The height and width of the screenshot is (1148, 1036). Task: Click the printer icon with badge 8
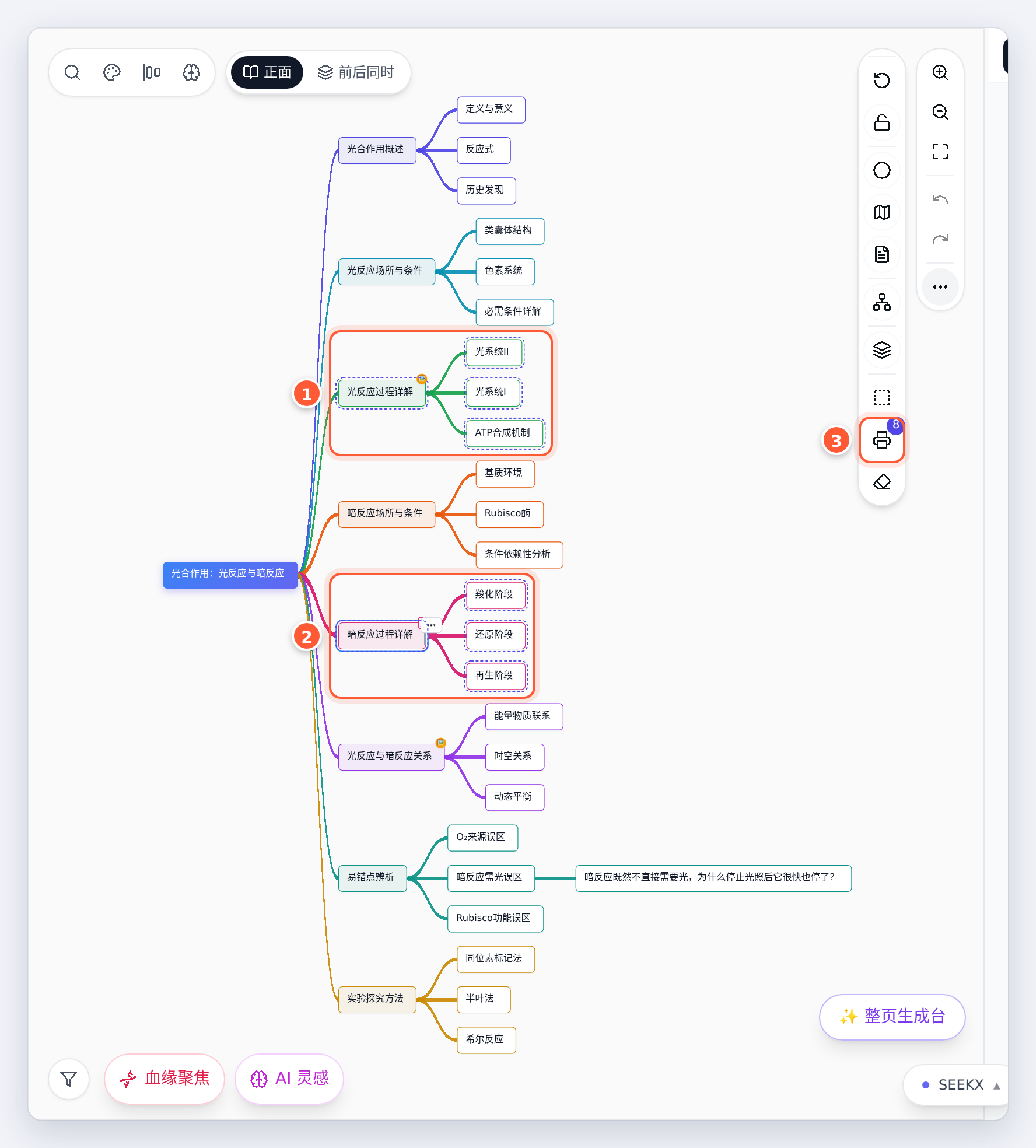coord(882,440)
